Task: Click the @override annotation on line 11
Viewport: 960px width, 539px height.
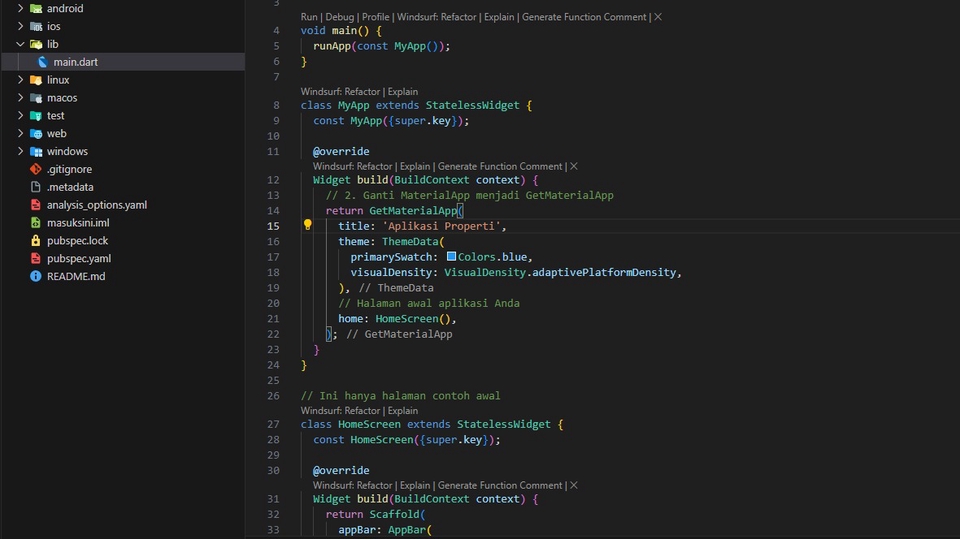Action: coord(341,151)
